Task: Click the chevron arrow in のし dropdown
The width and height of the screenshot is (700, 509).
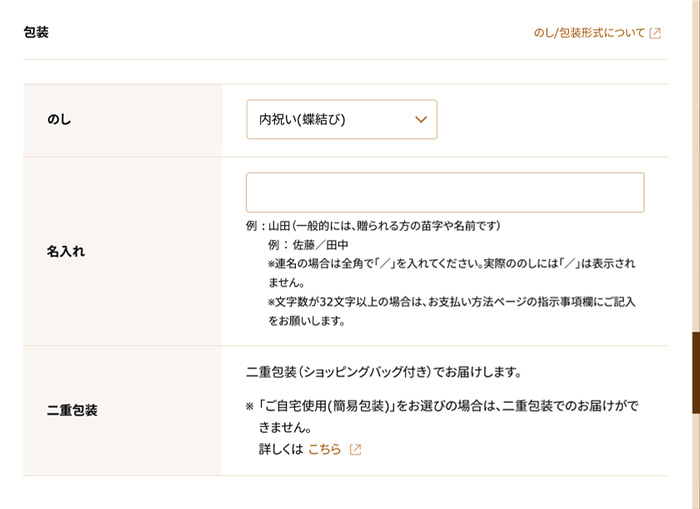Action: click(421, 120)
